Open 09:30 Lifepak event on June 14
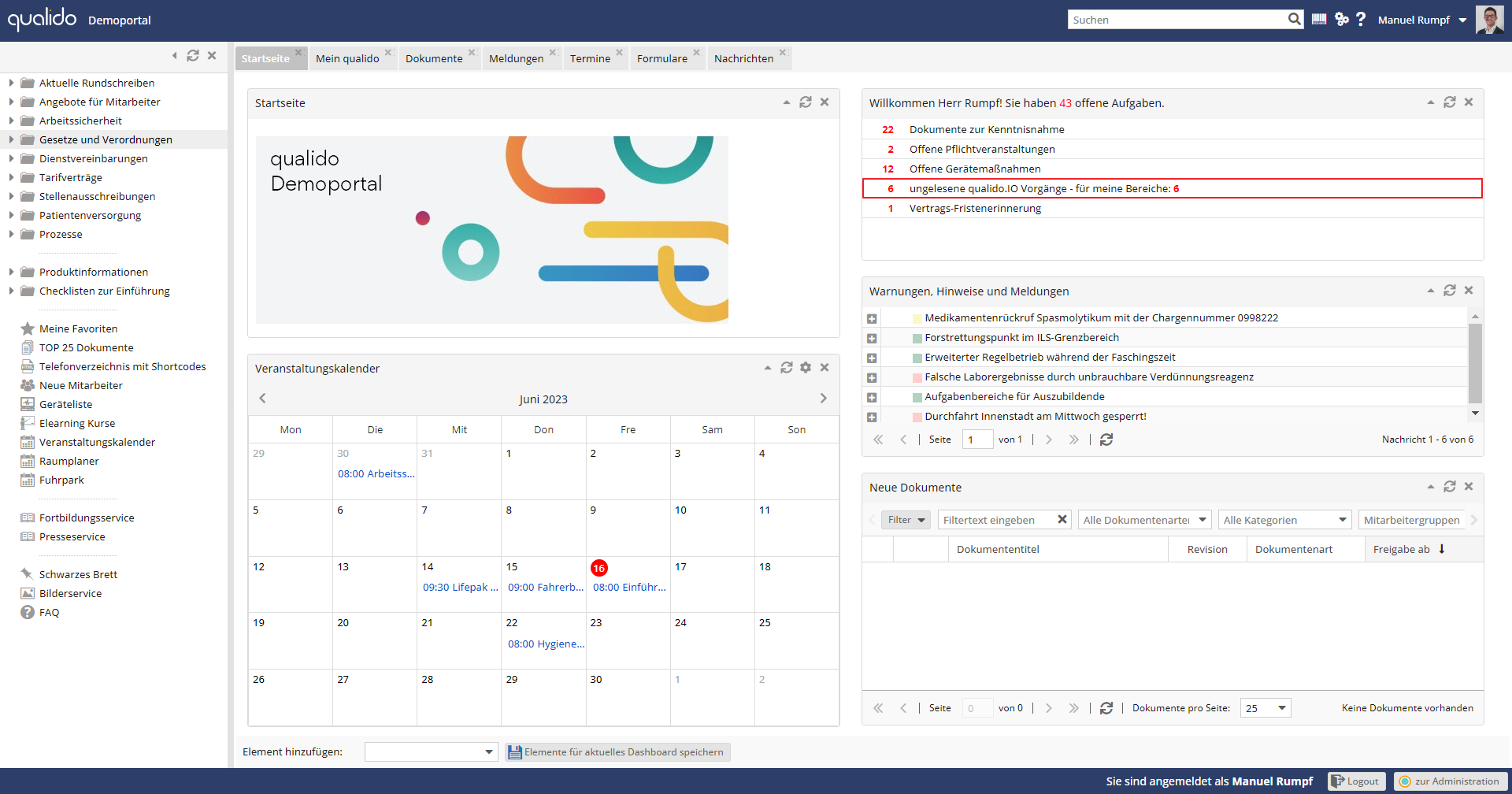Viewport: 1512px width, 794px height. (x=460, y=588)
